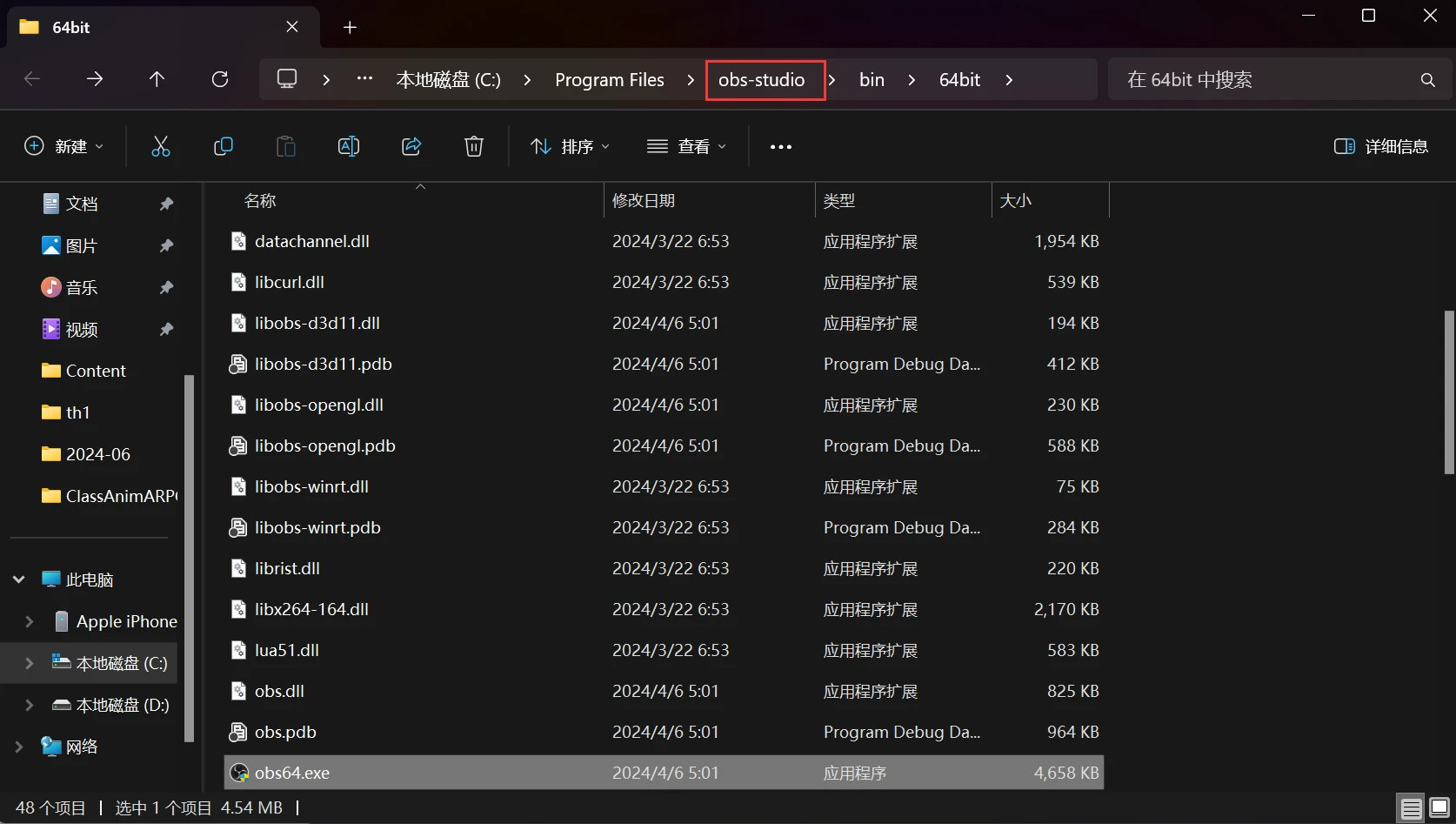
Task: Click the Cut scissors icon
Action: point(161,146)
